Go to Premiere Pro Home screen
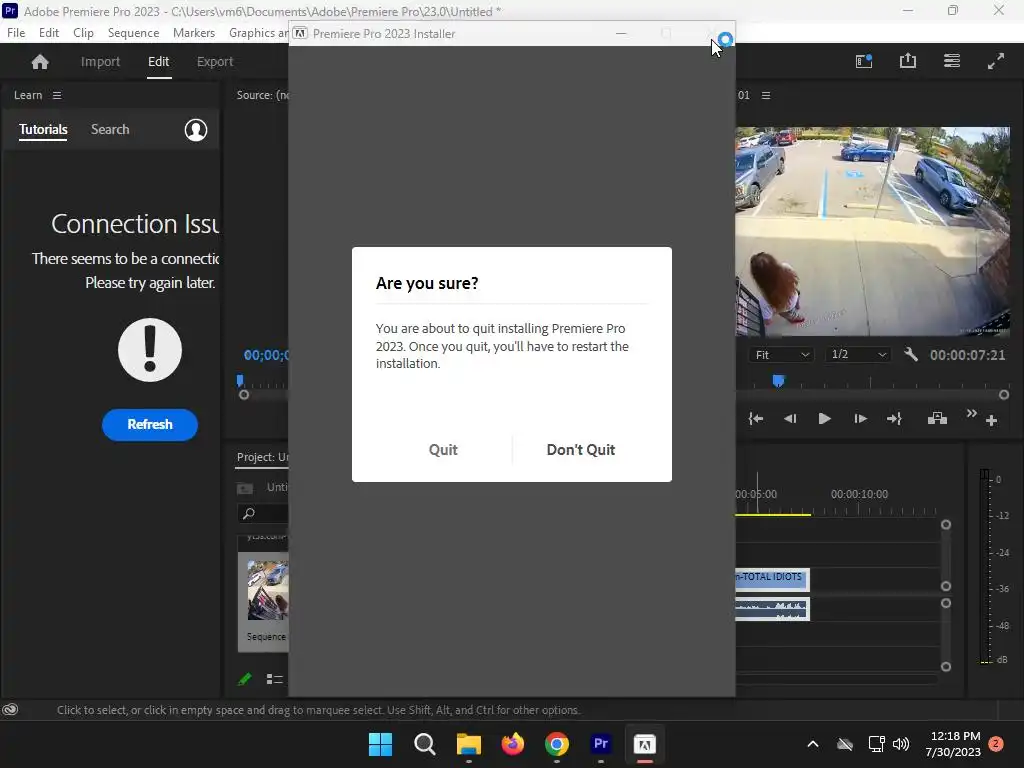 click(40, 61)
